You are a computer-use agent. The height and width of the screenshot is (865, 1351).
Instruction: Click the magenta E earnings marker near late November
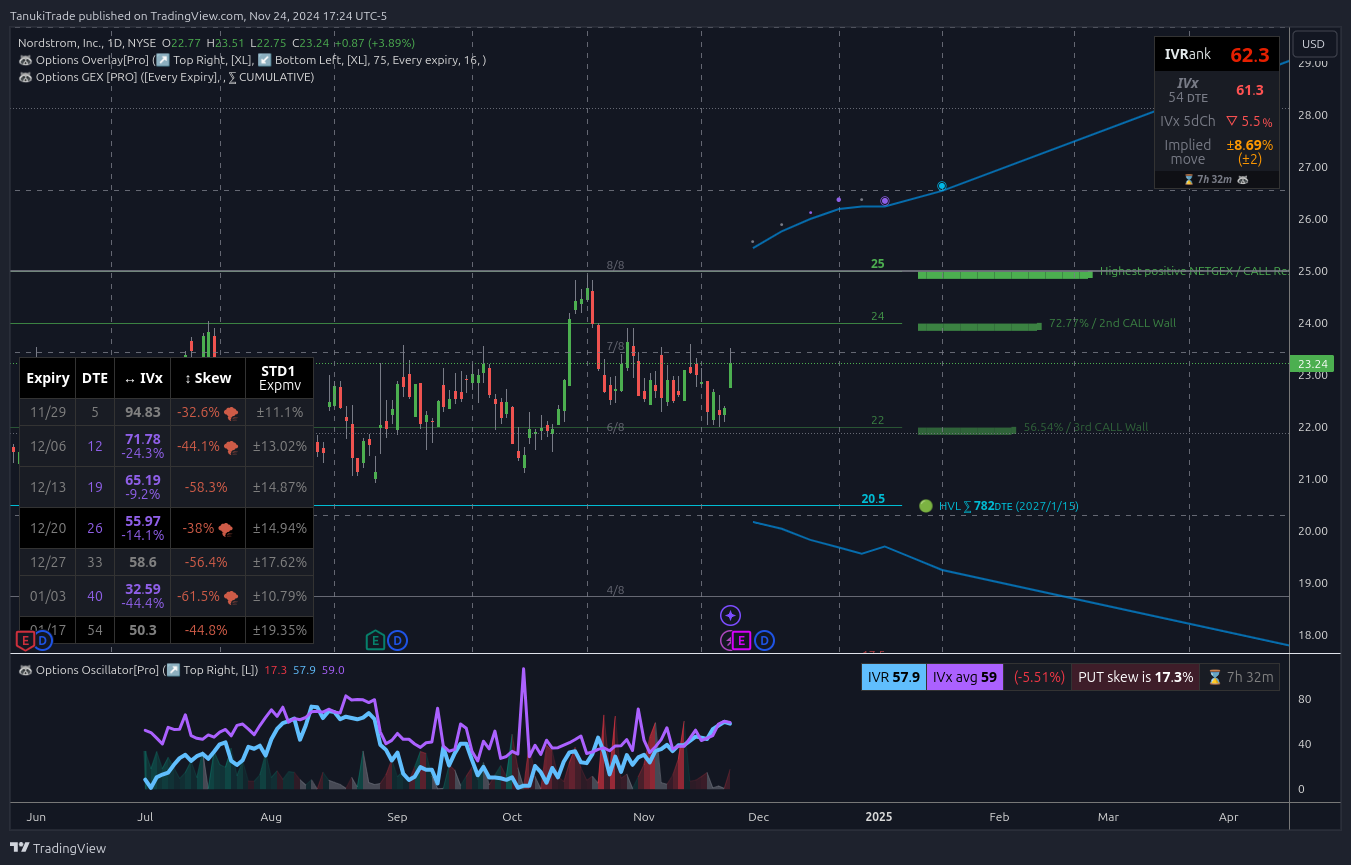[x=742, y=640]
